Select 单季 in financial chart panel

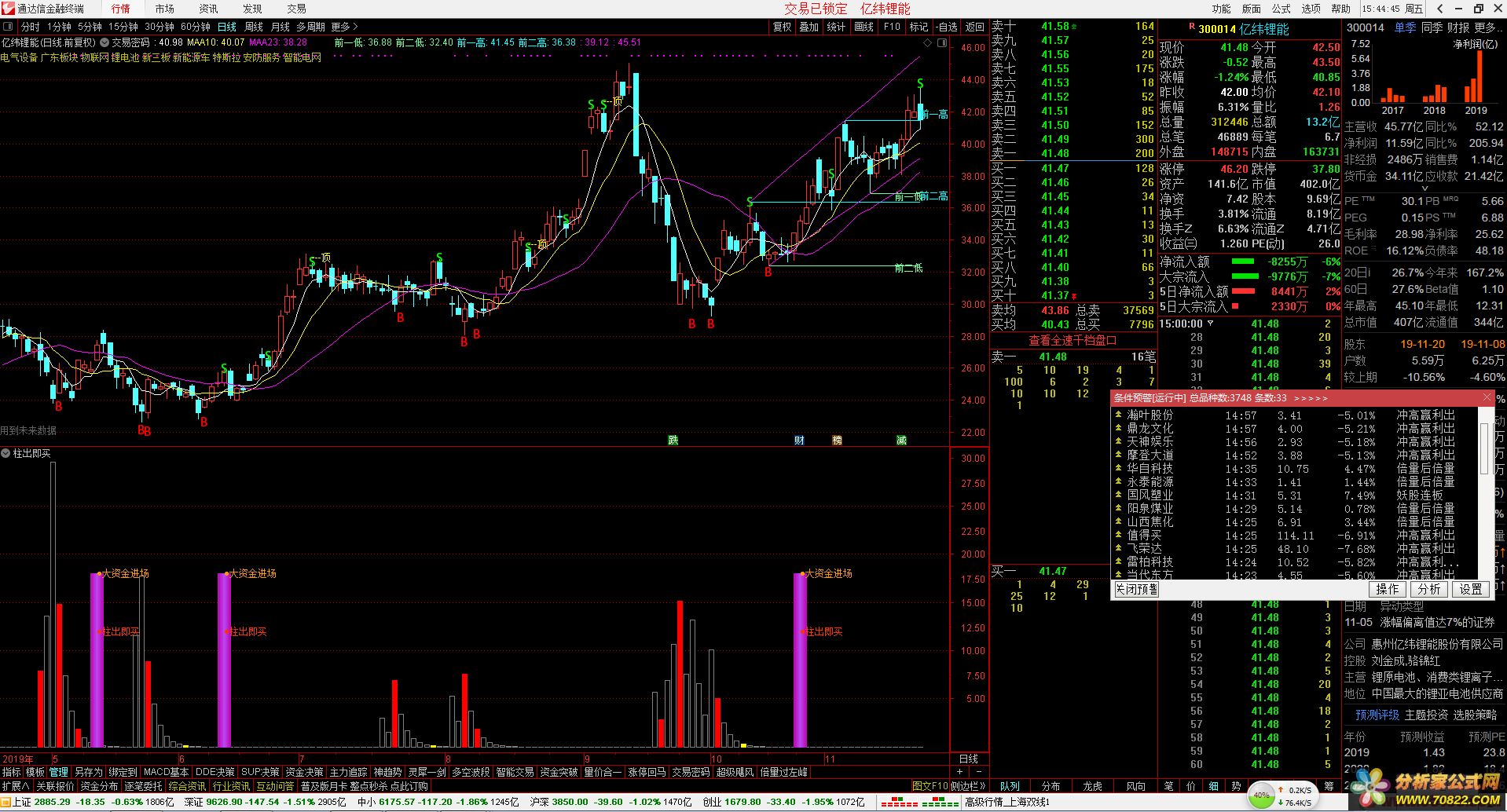1406,27
